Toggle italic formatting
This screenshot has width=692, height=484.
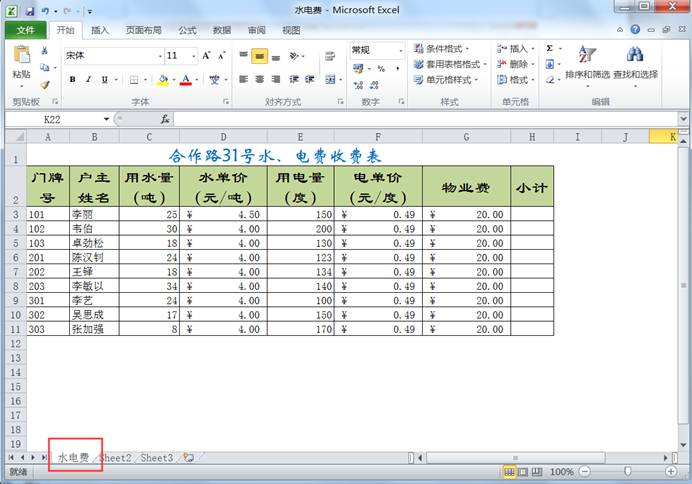point(89,80)
